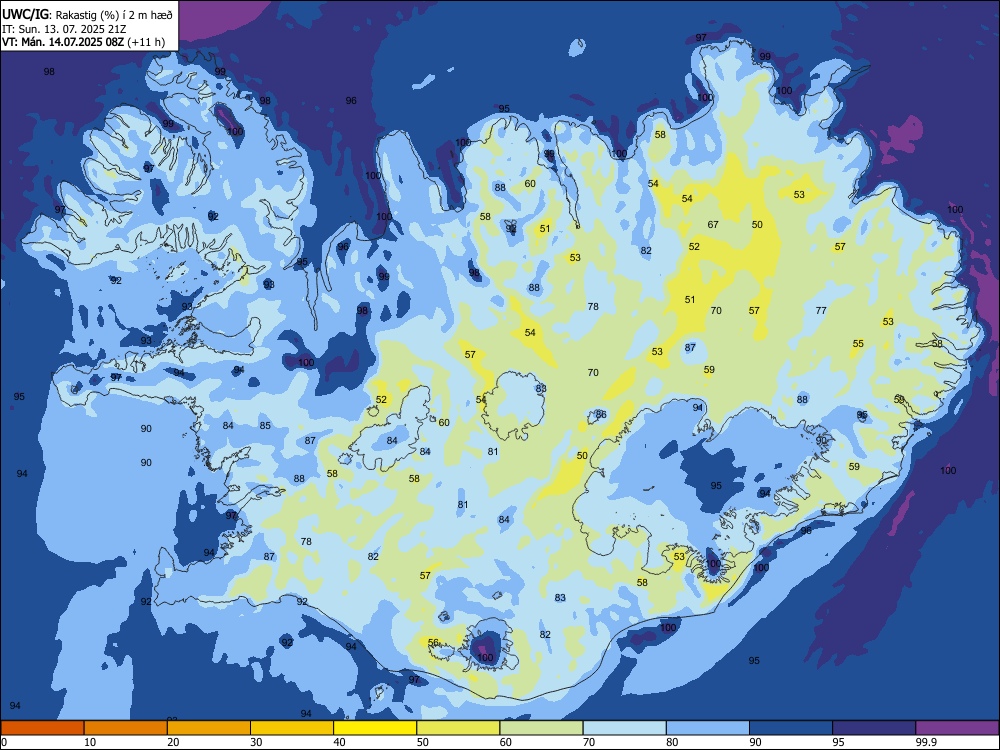
Task: Click the dark orange 0–10 legend swatch
Action: (42, 728)
